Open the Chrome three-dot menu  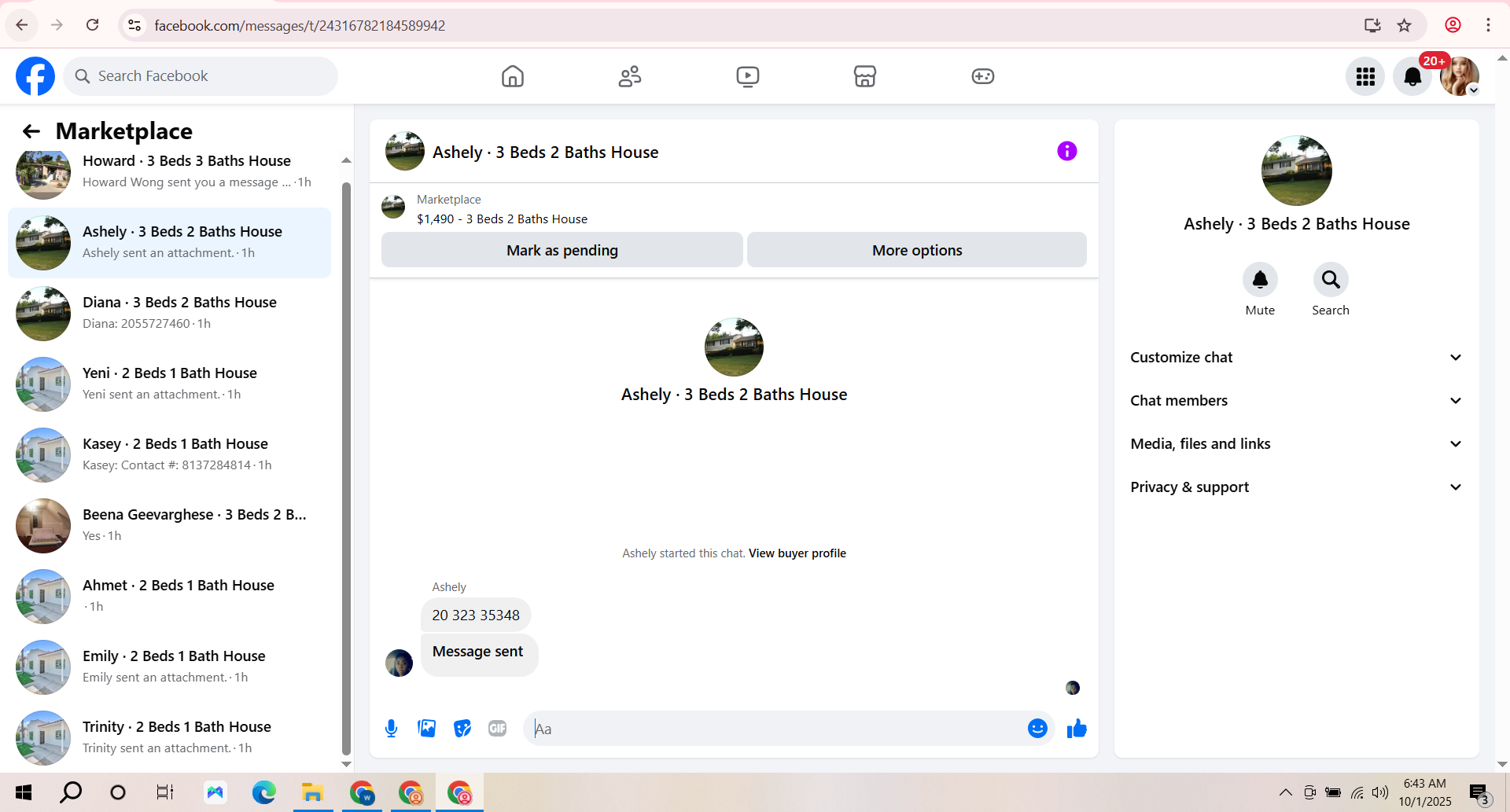pyautogui.click(x=1488, y=25)
